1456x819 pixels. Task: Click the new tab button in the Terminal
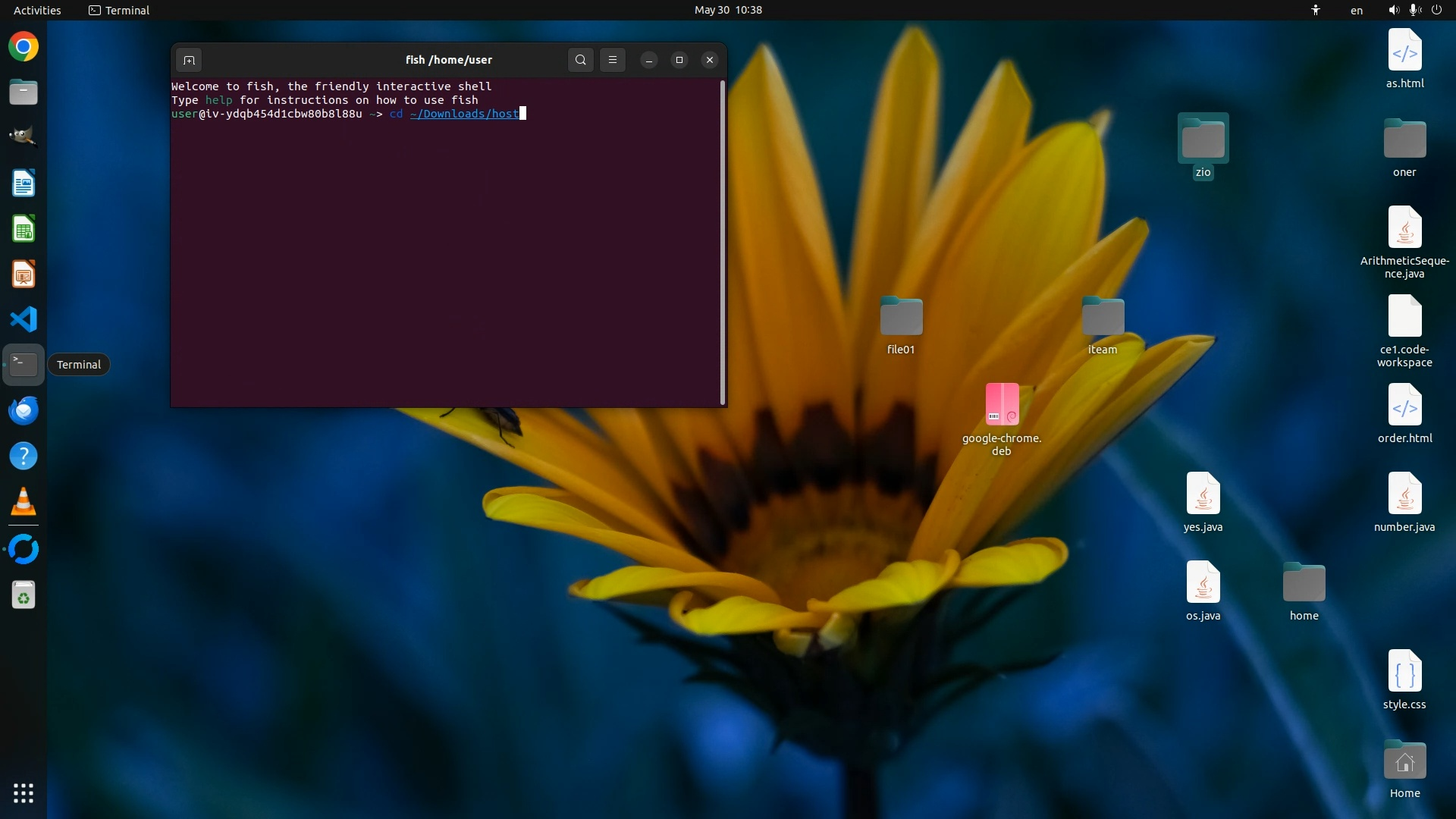(x=189, y=60)
